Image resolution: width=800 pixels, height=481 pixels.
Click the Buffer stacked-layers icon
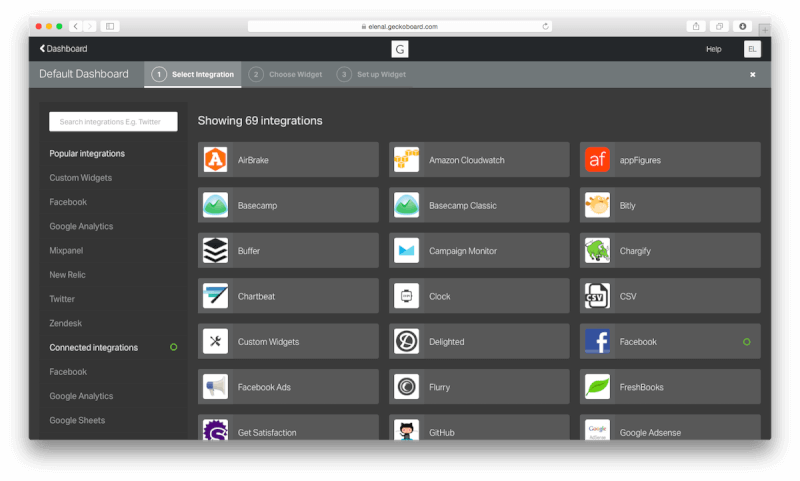click(215, 250)
